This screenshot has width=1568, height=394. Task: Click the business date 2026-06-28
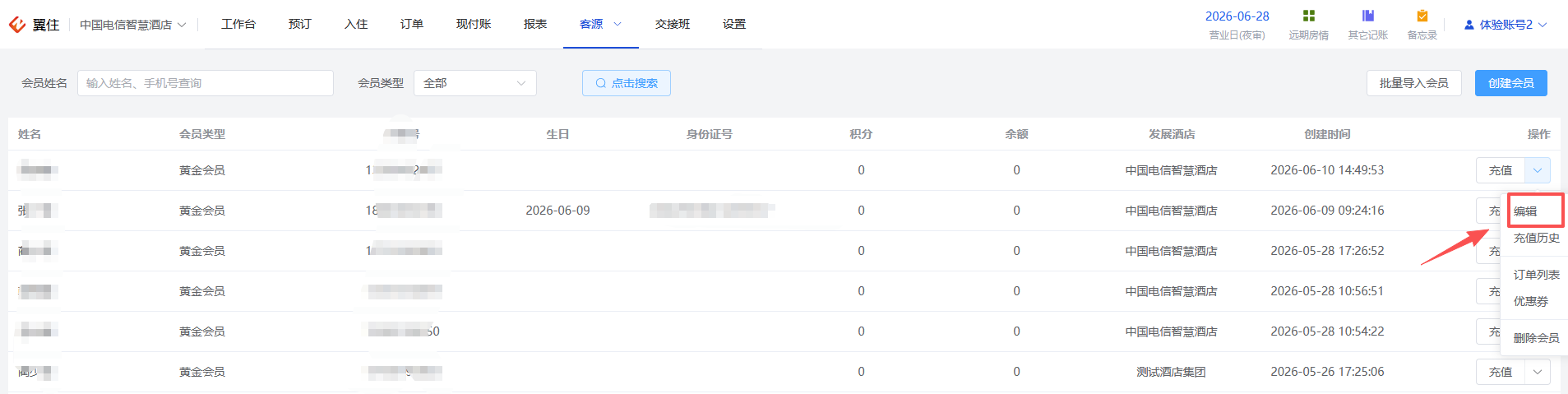pyautogui.click(x=1237, y=16)
